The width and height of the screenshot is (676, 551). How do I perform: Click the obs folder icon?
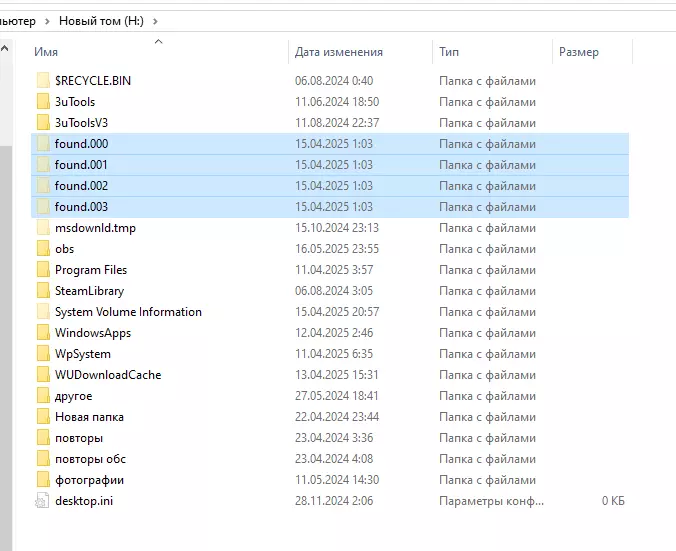[x=43, y=249]
